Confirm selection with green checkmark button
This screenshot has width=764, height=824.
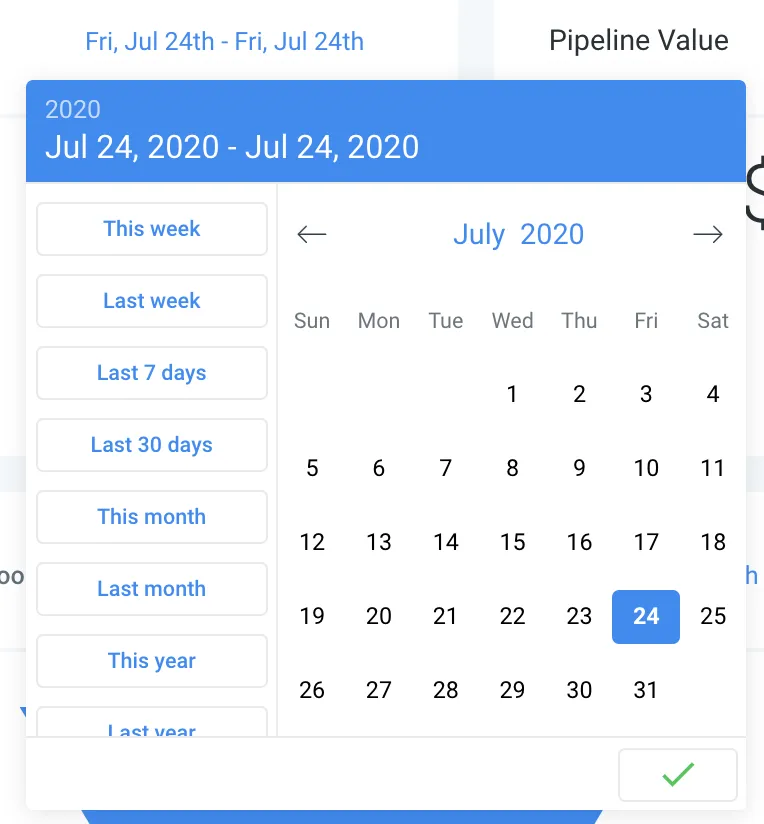tap(678, 774)
